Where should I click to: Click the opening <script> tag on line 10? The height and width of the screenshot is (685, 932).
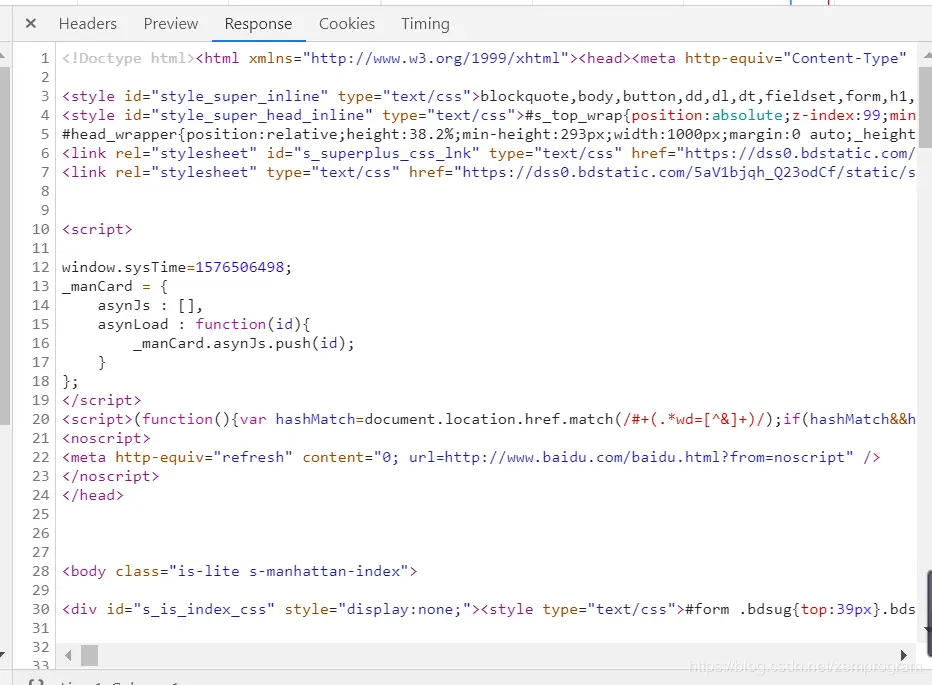97,229
